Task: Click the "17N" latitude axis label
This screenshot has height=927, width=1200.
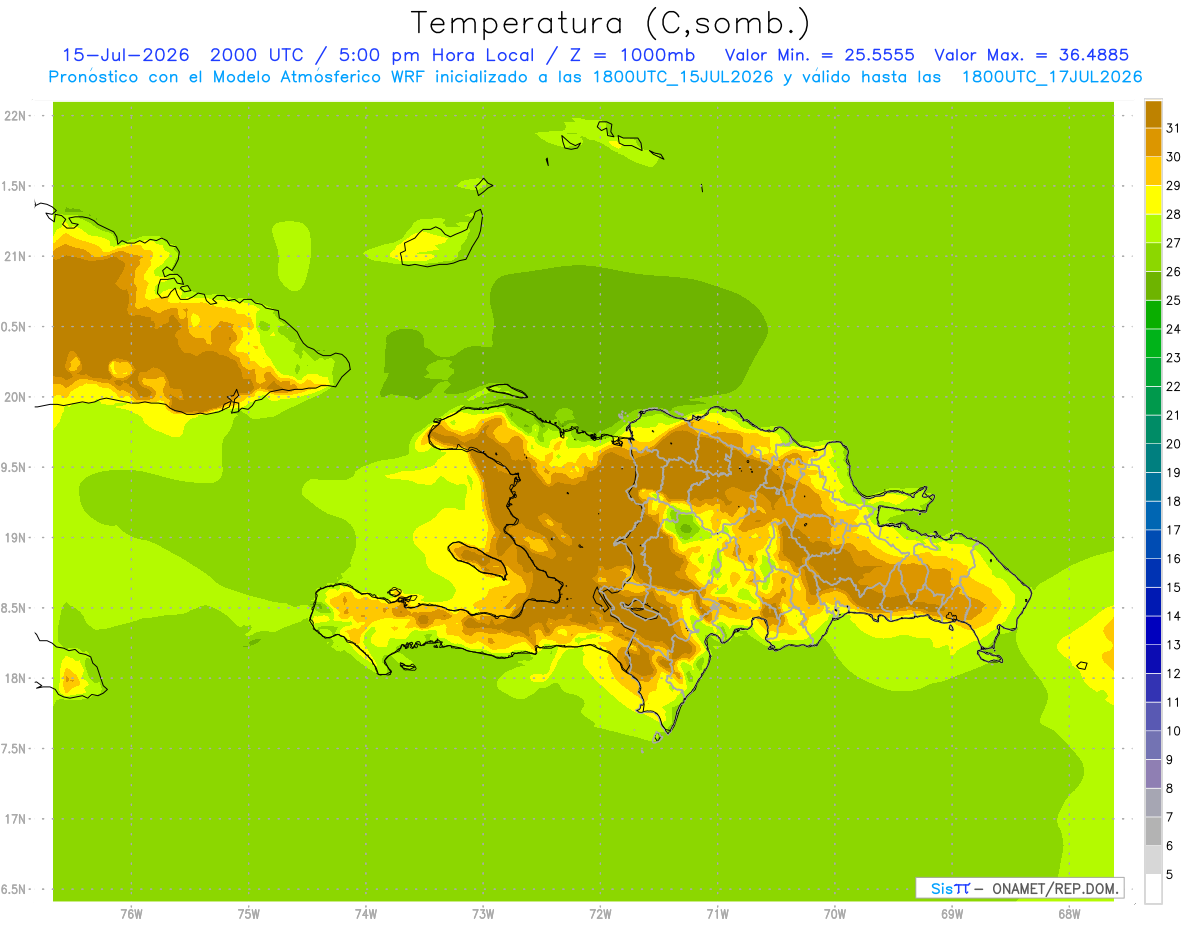Action: 16,819
